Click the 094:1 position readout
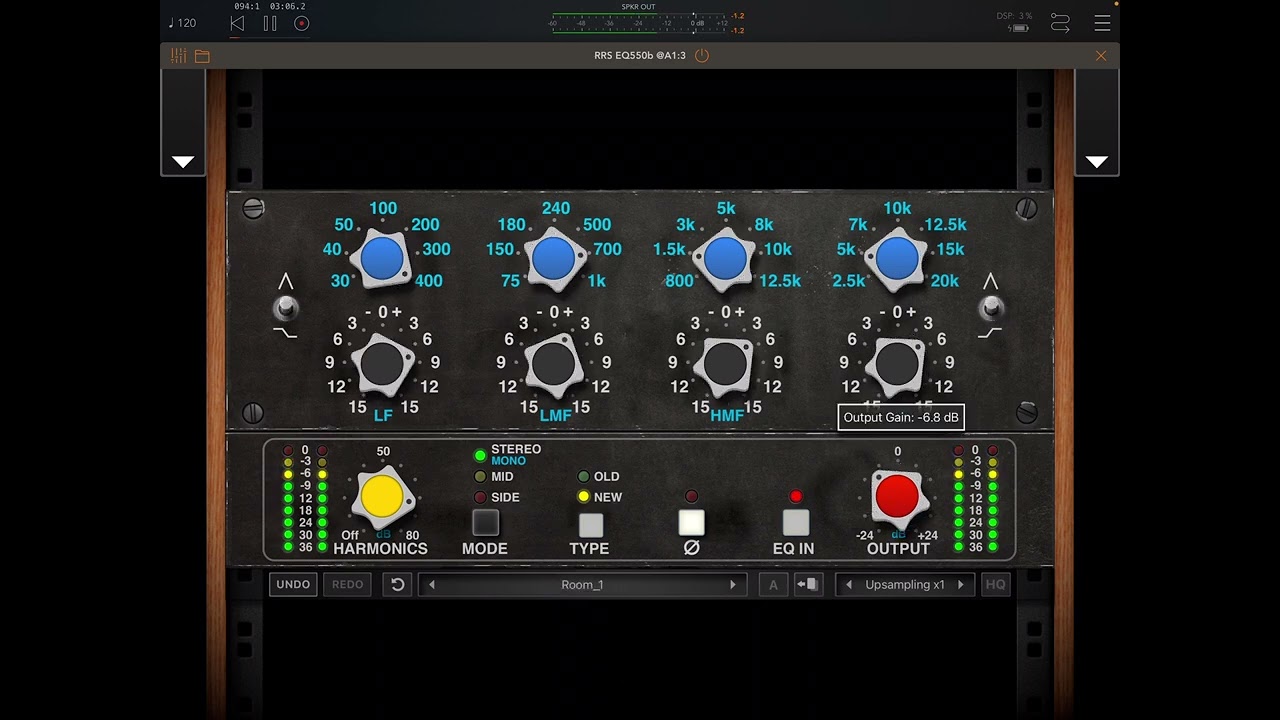 pyautogui.click(x=247, y=6)
